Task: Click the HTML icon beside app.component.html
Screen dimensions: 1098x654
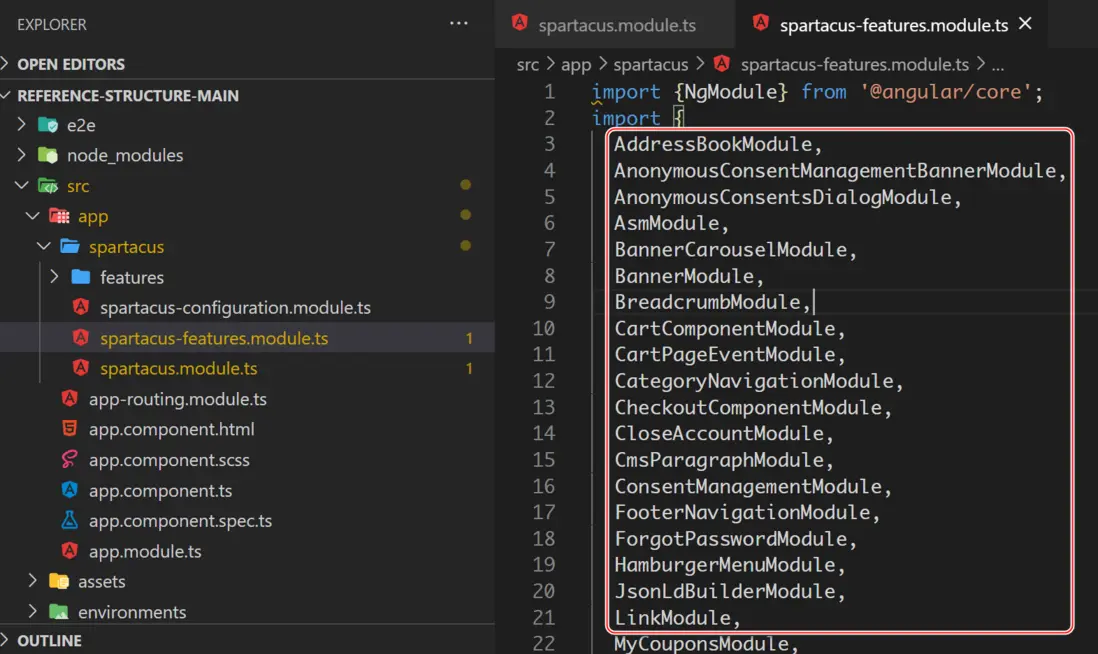Action: coord(69,429)
